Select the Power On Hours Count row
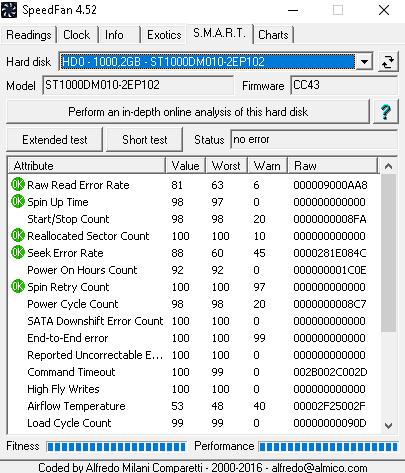The height and width of the screenshot is (473, 405). tap(193, 270)
